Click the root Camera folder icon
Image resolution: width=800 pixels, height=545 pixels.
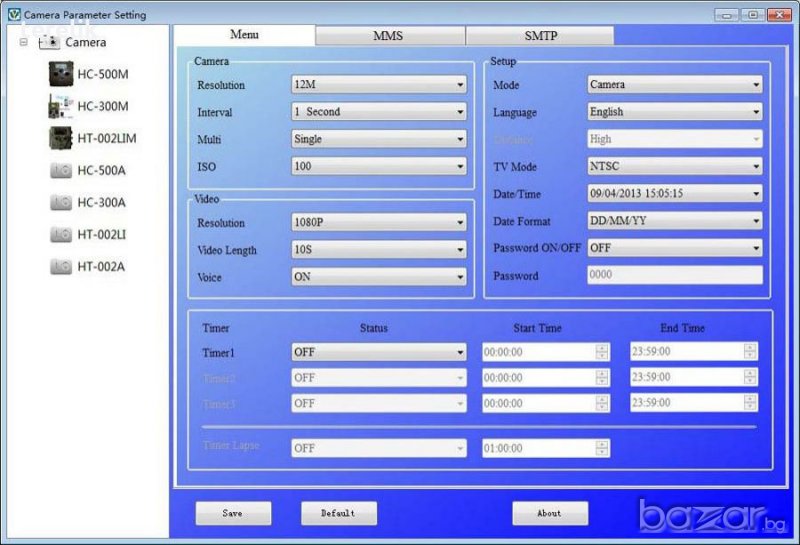(48, 42)
